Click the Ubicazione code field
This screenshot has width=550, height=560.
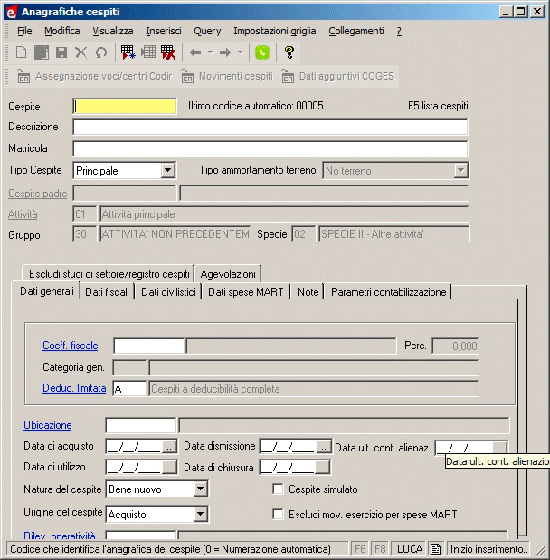click(141, 425)
